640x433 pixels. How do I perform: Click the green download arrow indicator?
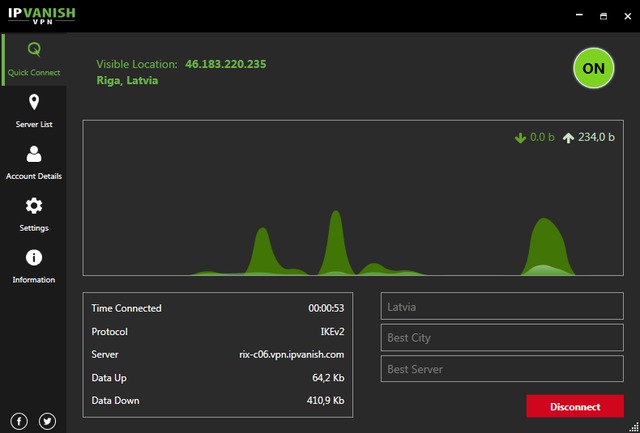520,138
